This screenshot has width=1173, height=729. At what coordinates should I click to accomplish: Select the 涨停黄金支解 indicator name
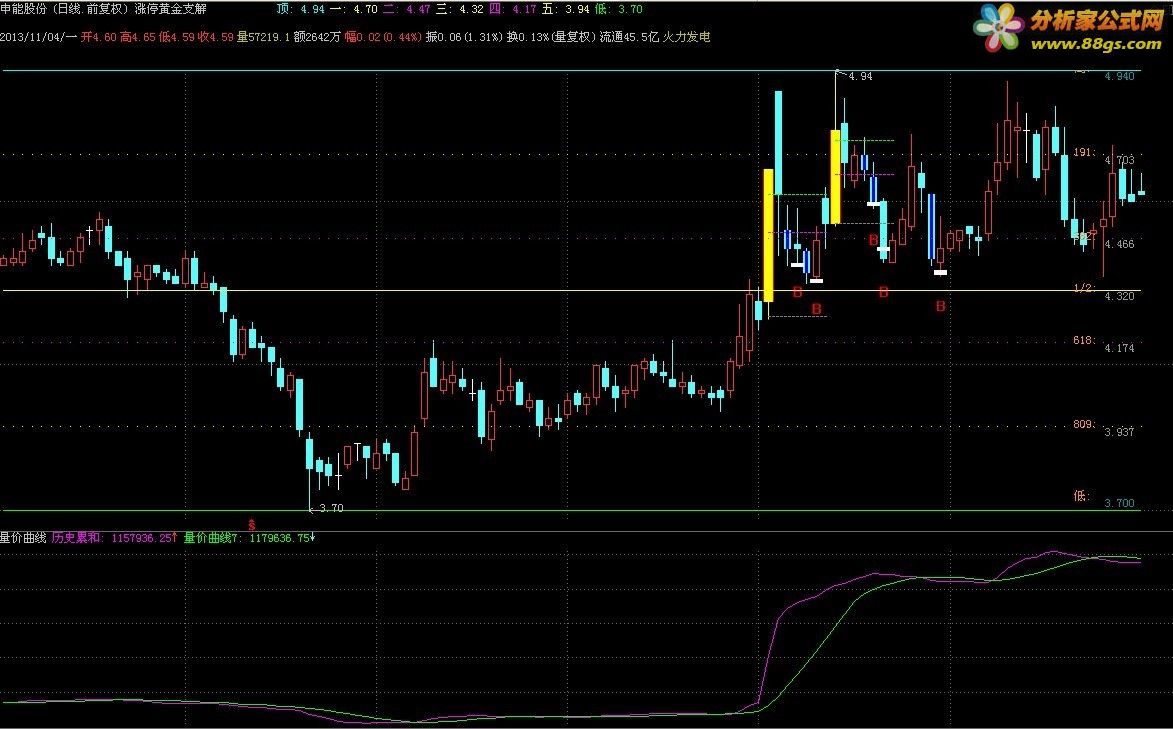171,9
